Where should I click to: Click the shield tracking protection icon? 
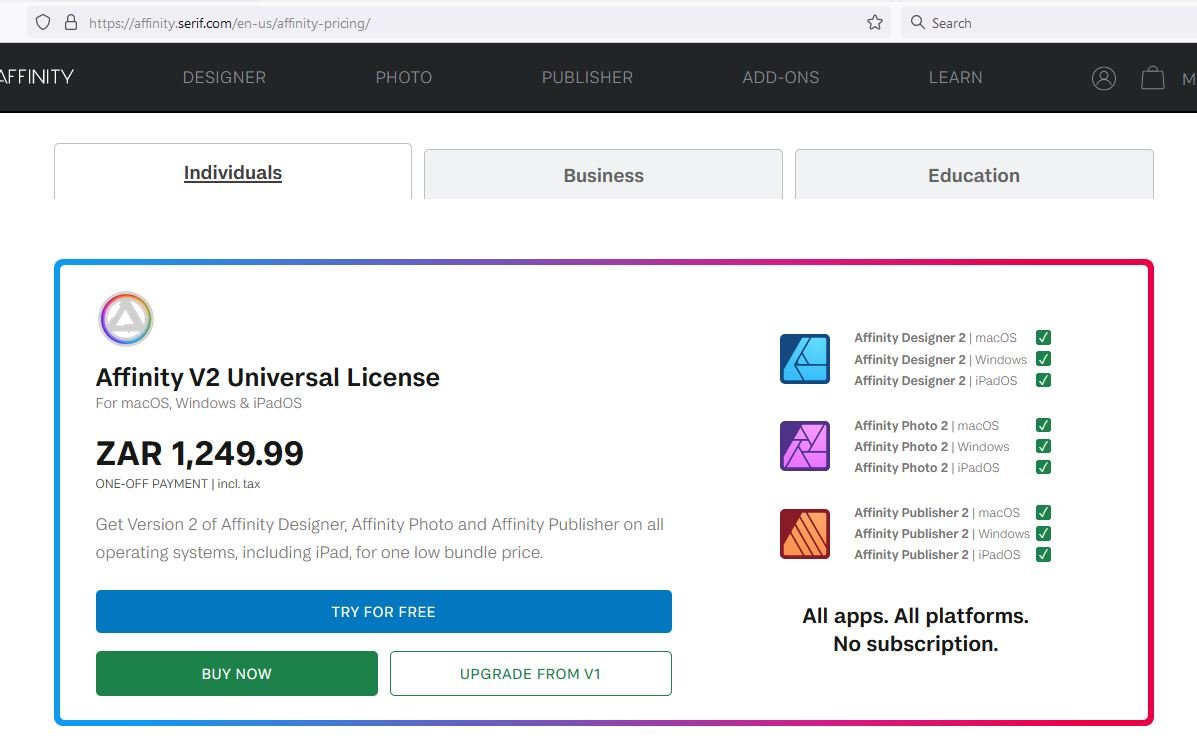[43, 22]
